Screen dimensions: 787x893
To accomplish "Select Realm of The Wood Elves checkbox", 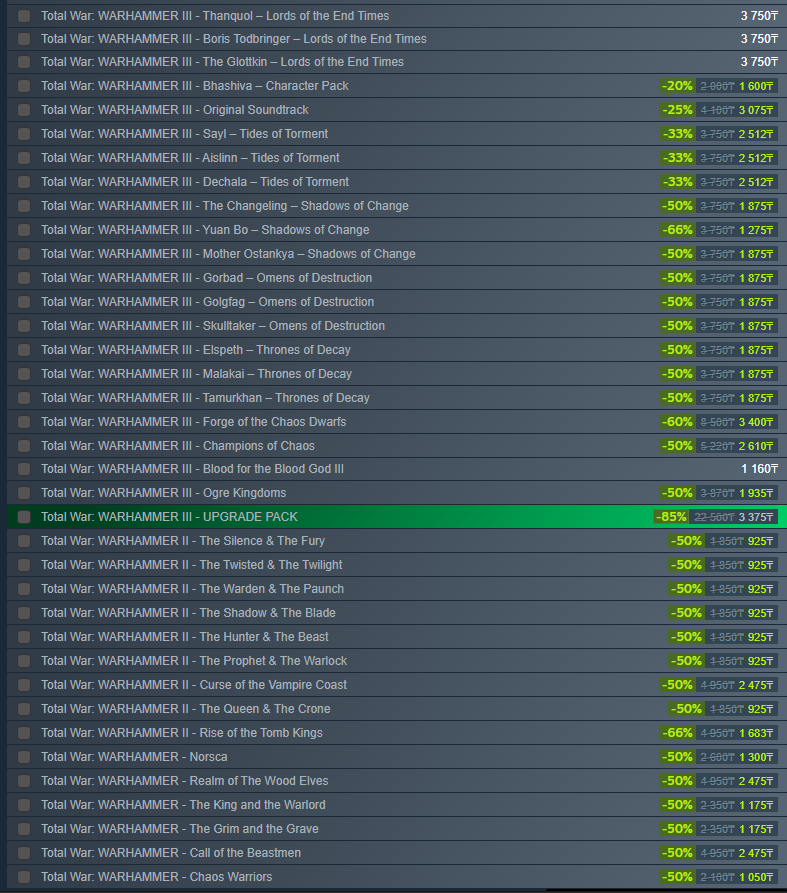I will (x=24, y=781).
